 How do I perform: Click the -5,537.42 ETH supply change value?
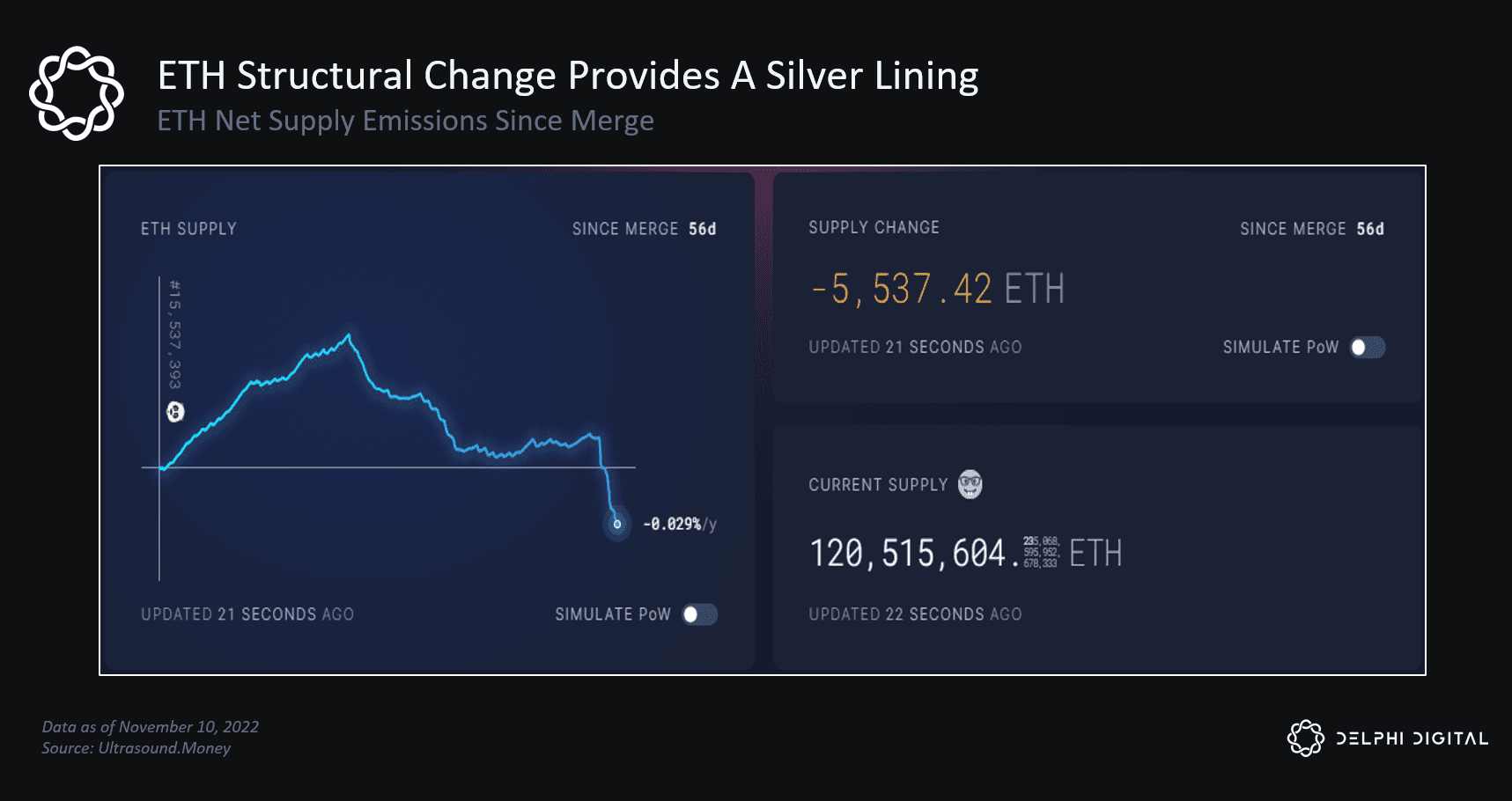[x=937, y=289]
